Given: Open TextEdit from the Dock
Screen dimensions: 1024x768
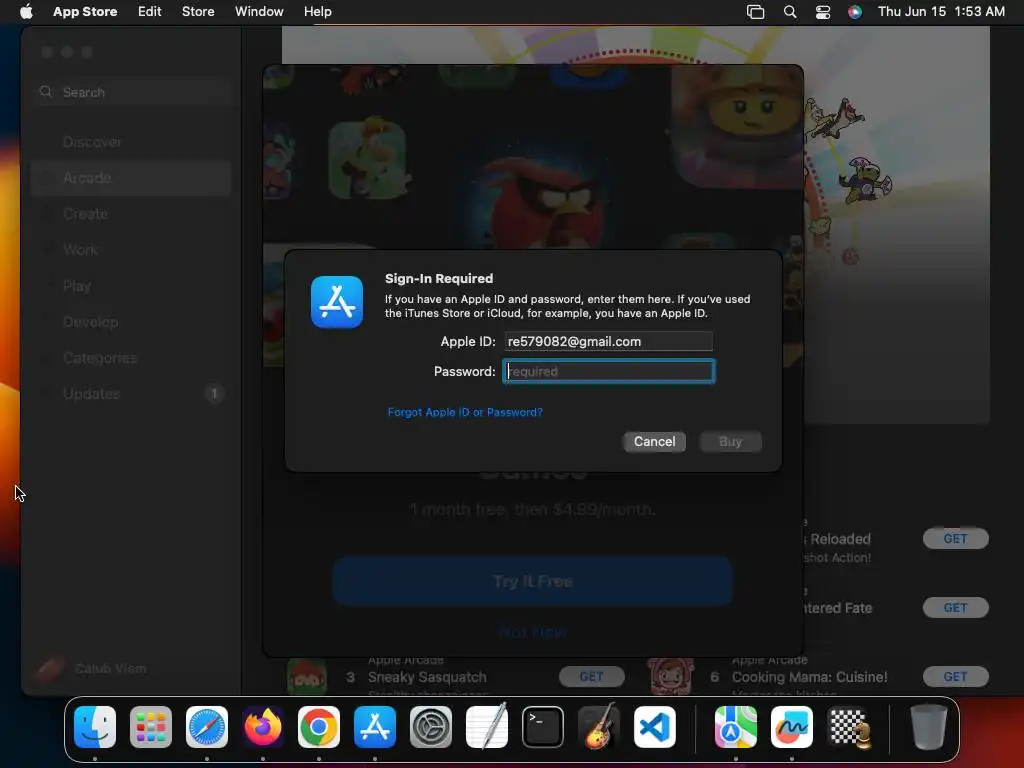Looking at the screenshot, I should (487, 727).
